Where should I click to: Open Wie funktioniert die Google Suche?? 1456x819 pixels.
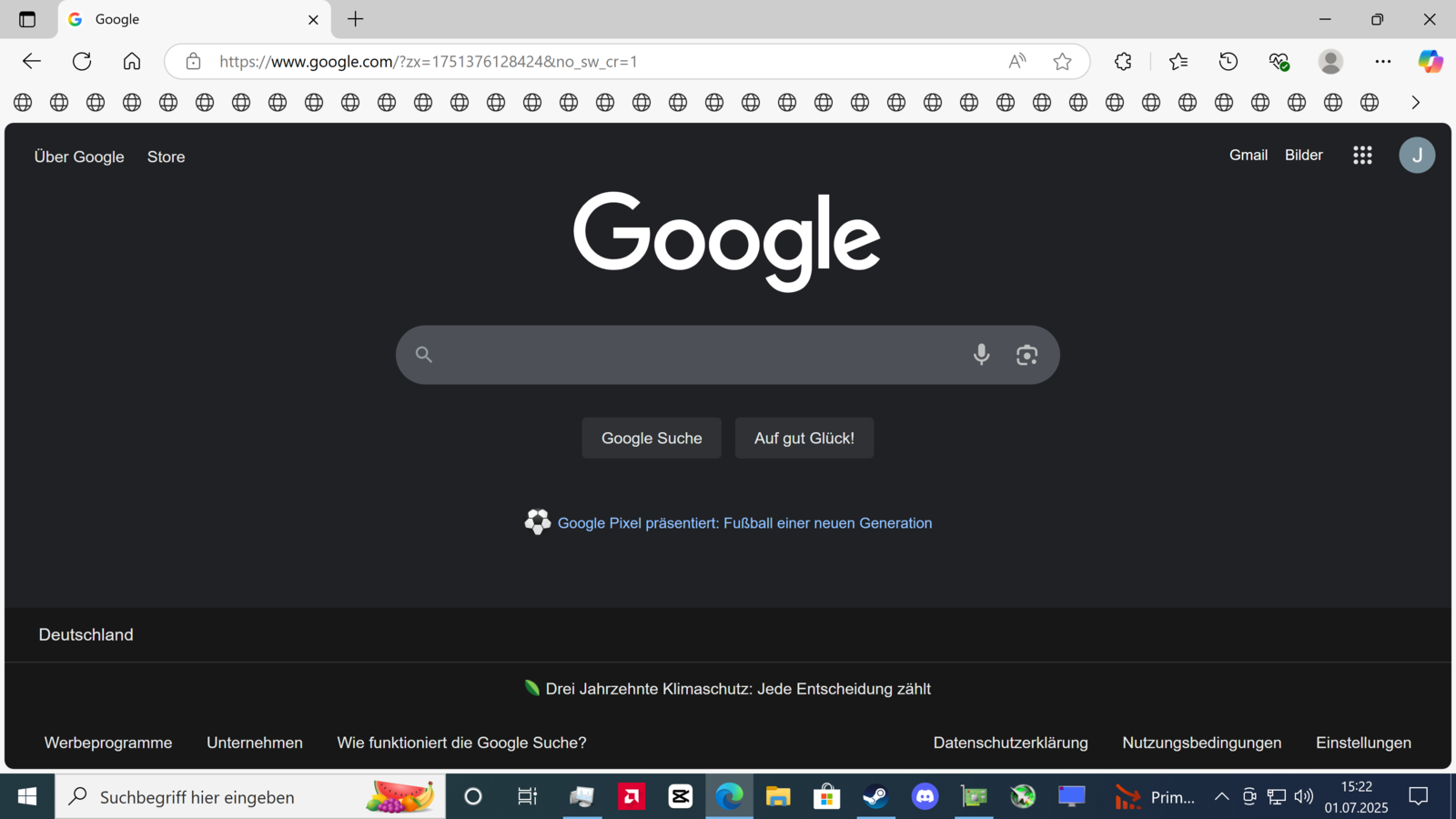point(461,743)
